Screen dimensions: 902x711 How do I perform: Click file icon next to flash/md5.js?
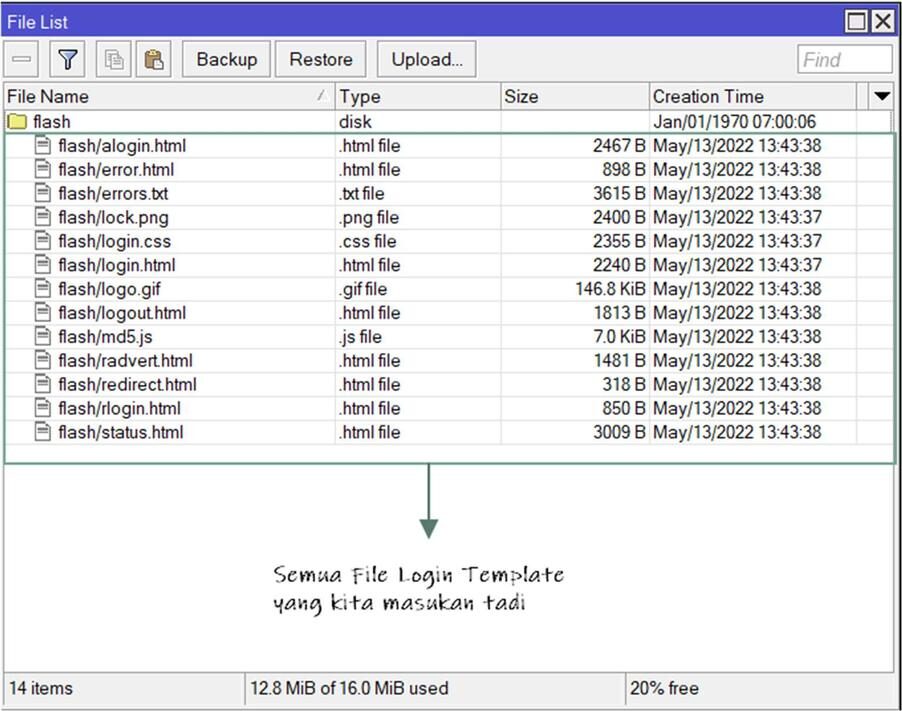[43, 337]
